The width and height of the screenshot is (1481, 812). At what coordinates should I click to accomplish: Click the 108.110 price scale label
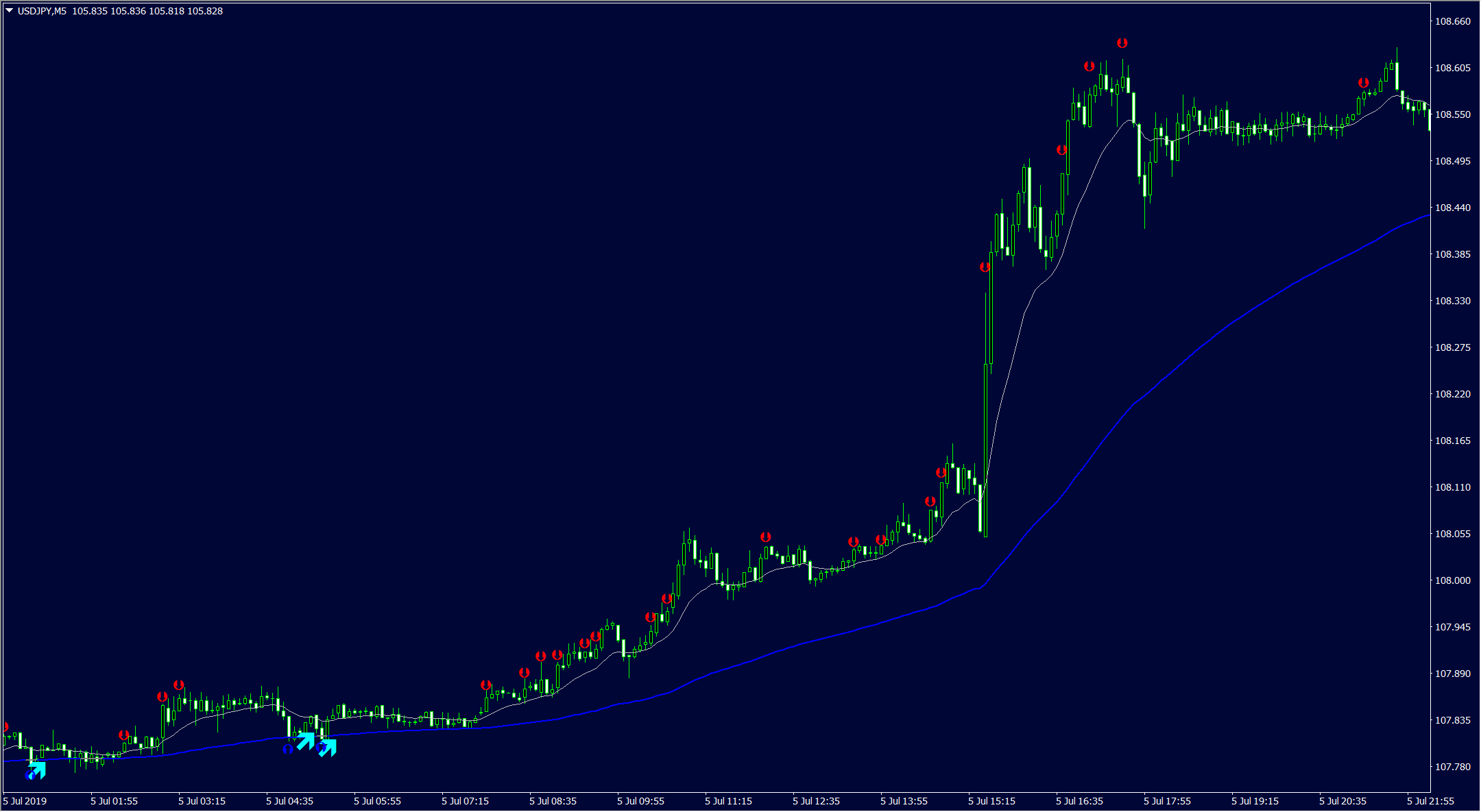[x=1453, y=487]
